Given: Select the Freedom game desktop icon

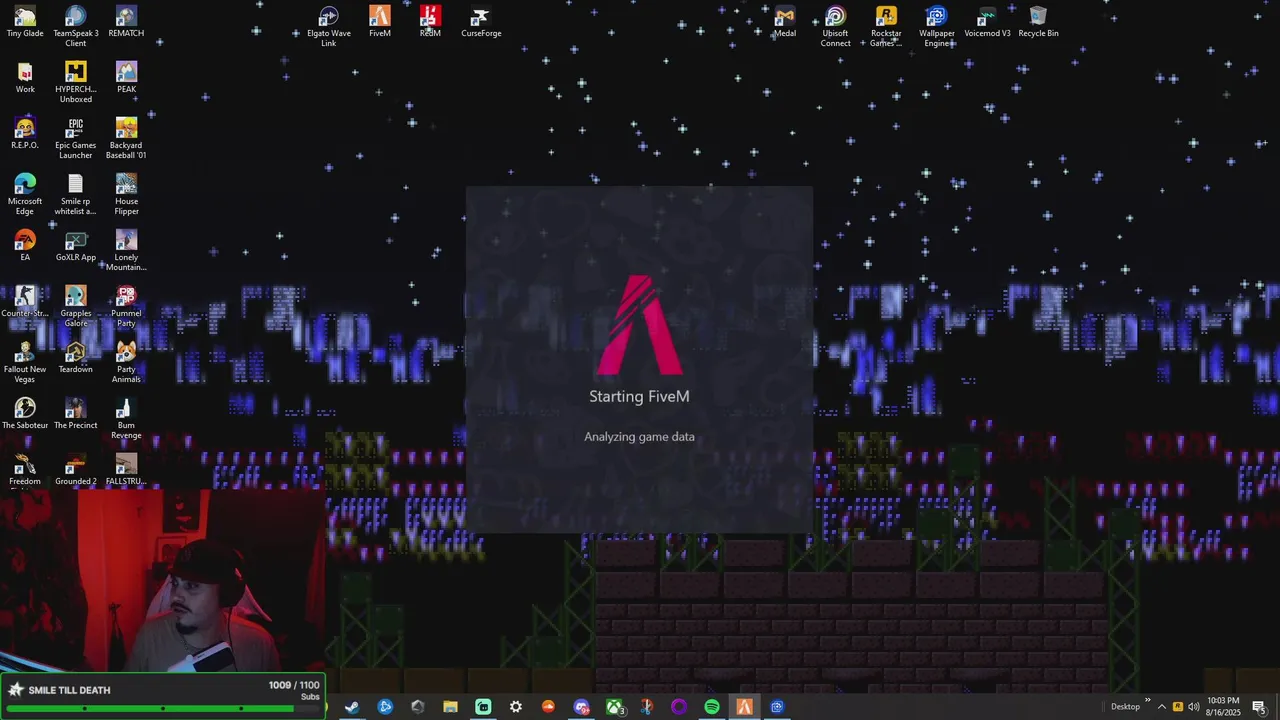Looking at the screenshot, I should pos(25,470).
